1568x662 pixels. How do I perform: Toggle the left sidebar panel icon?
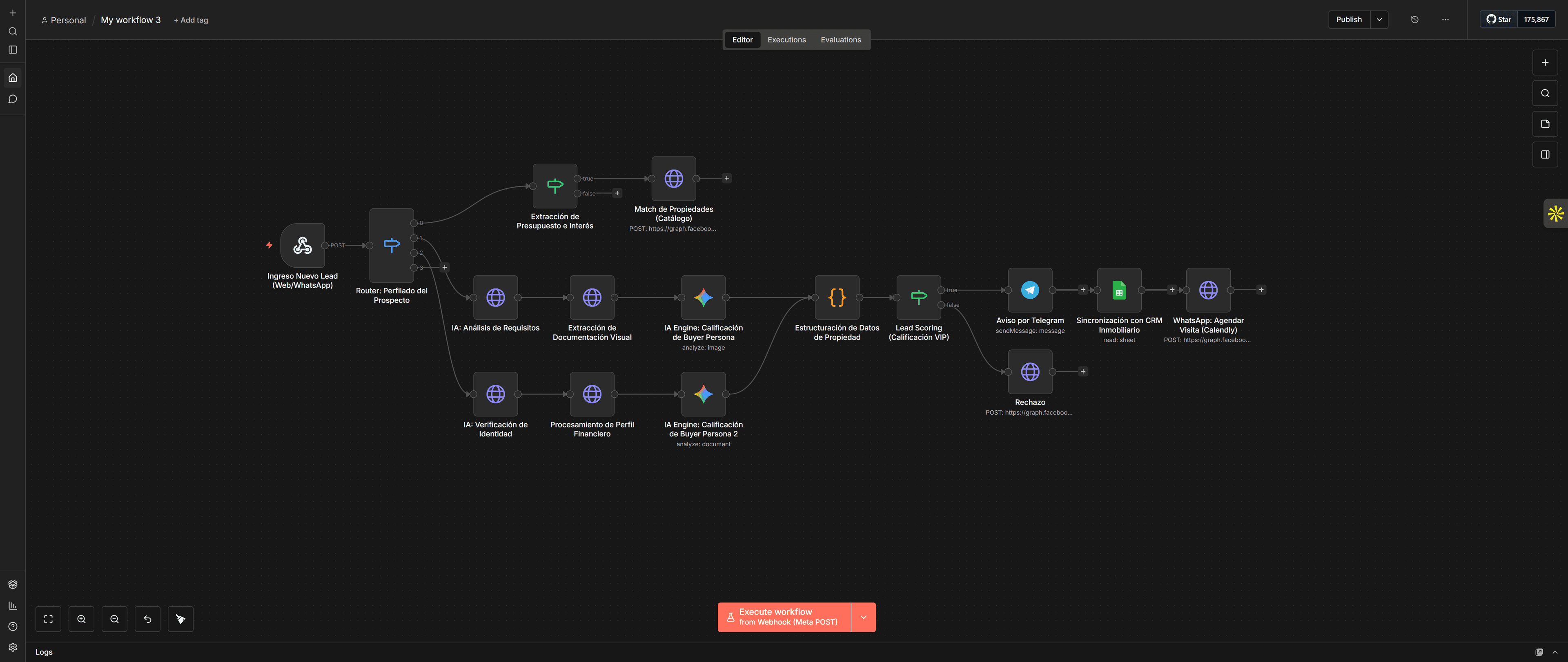pos(13,50)
